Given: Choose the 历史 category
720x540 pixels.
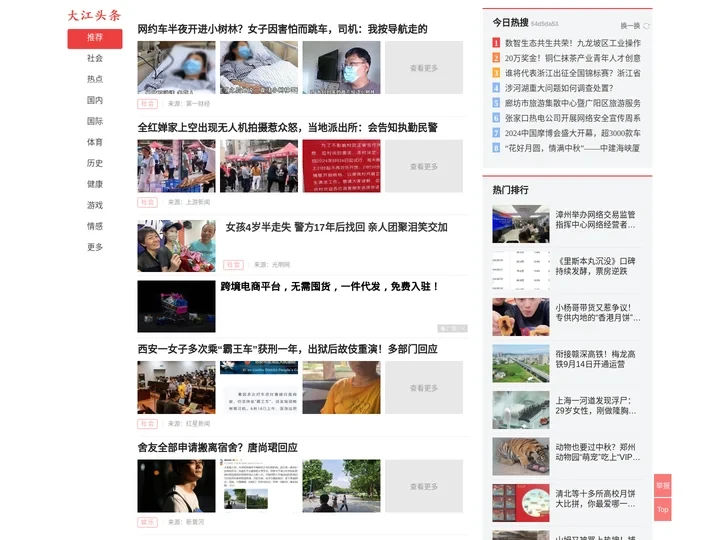Looking at the screenshot, I should (95, 163).
